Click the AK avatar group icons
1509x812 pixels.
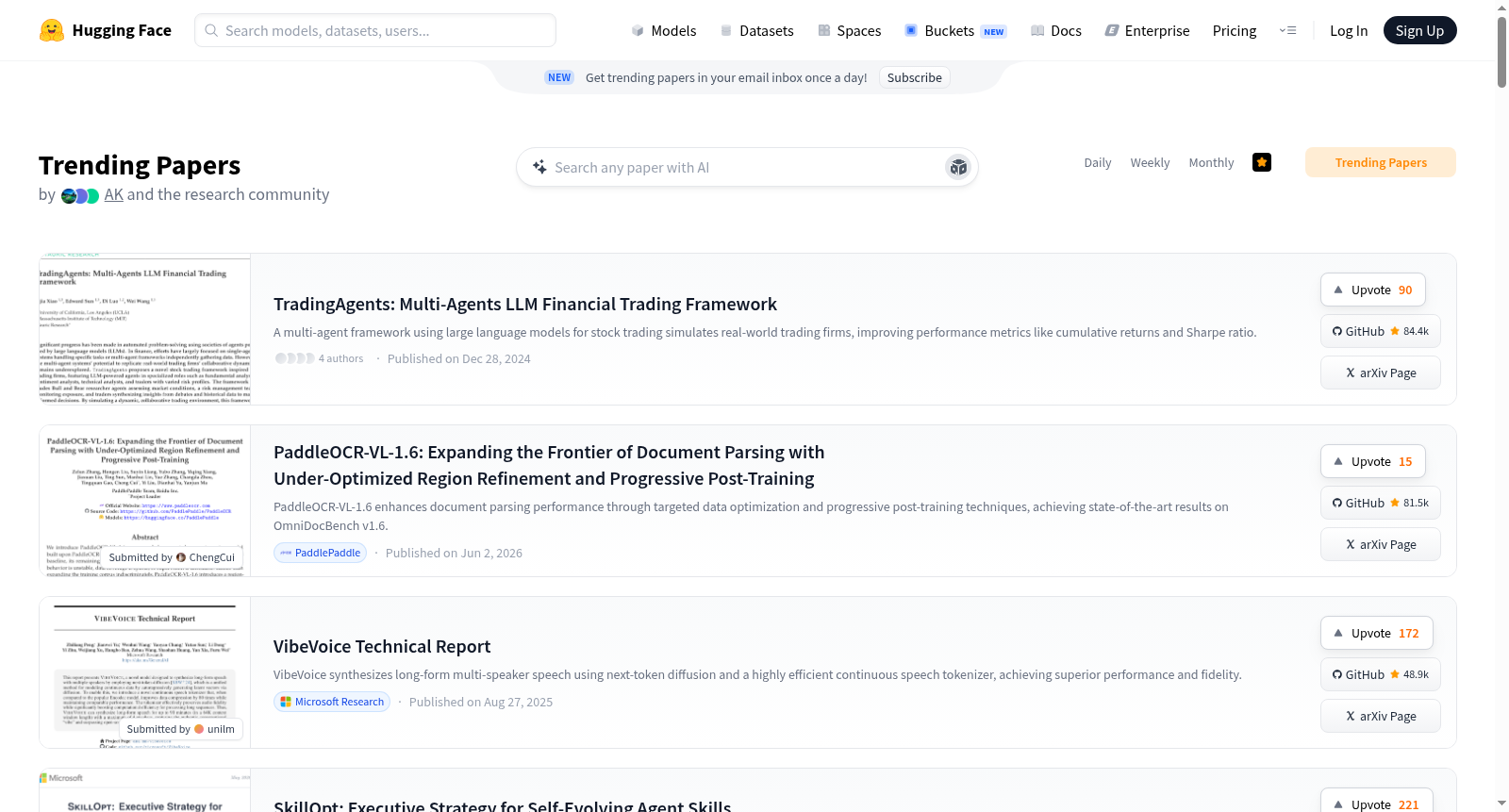pos(80,196)
